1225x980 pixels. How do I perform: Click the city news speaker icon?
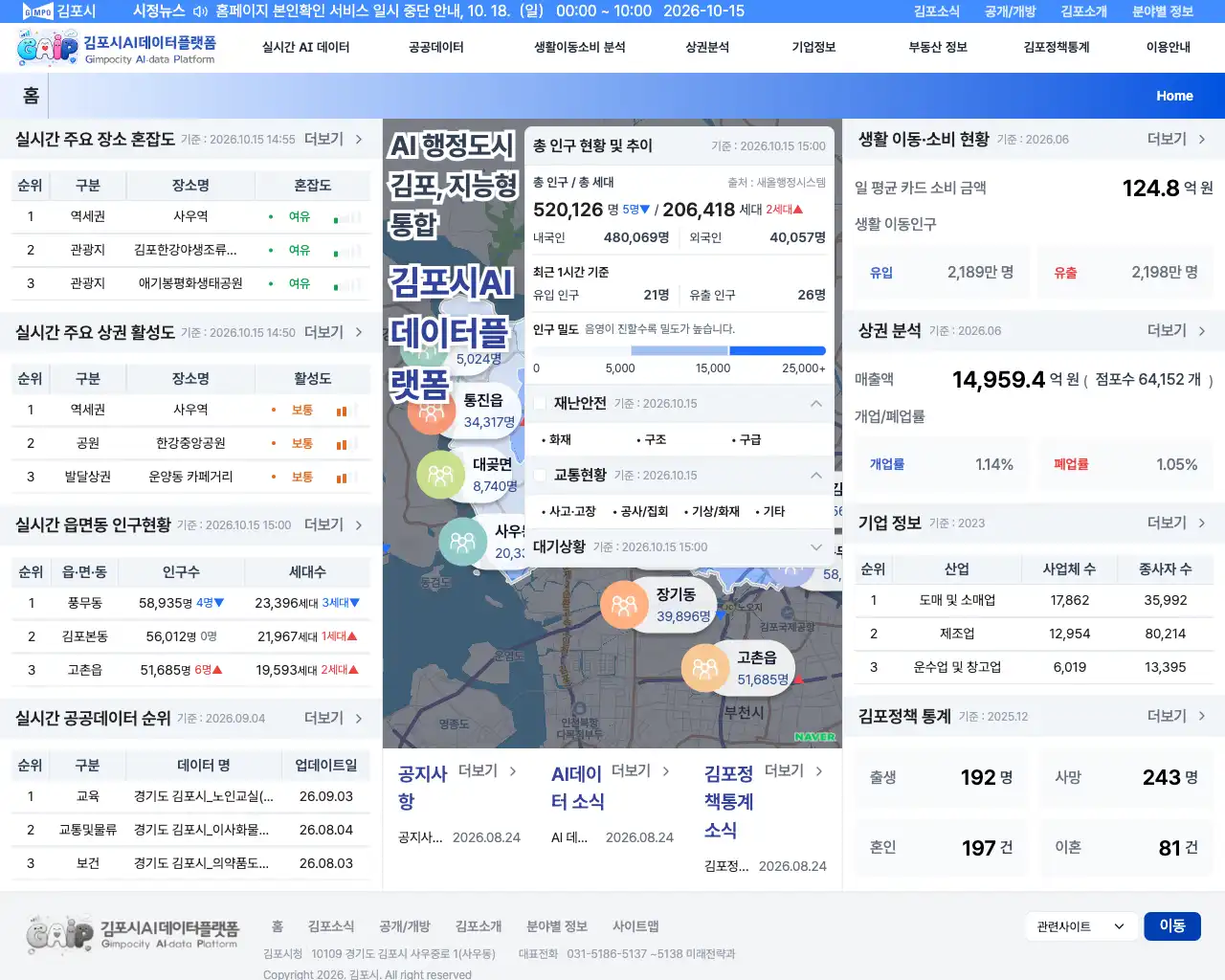(200, 11)
